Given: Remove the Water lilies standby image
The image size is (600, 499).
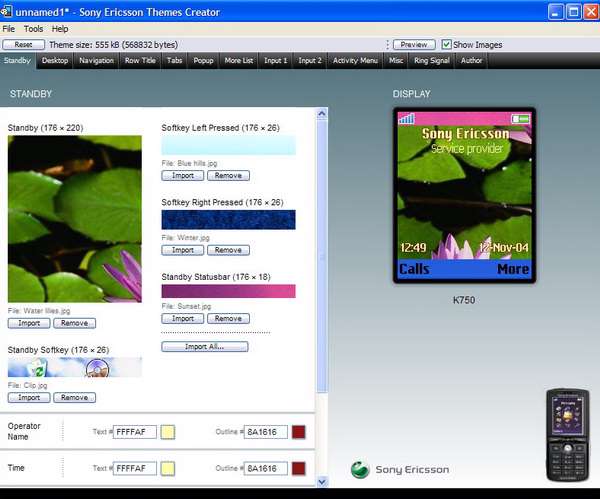Looking at the screenshot, I should [74, 323].
